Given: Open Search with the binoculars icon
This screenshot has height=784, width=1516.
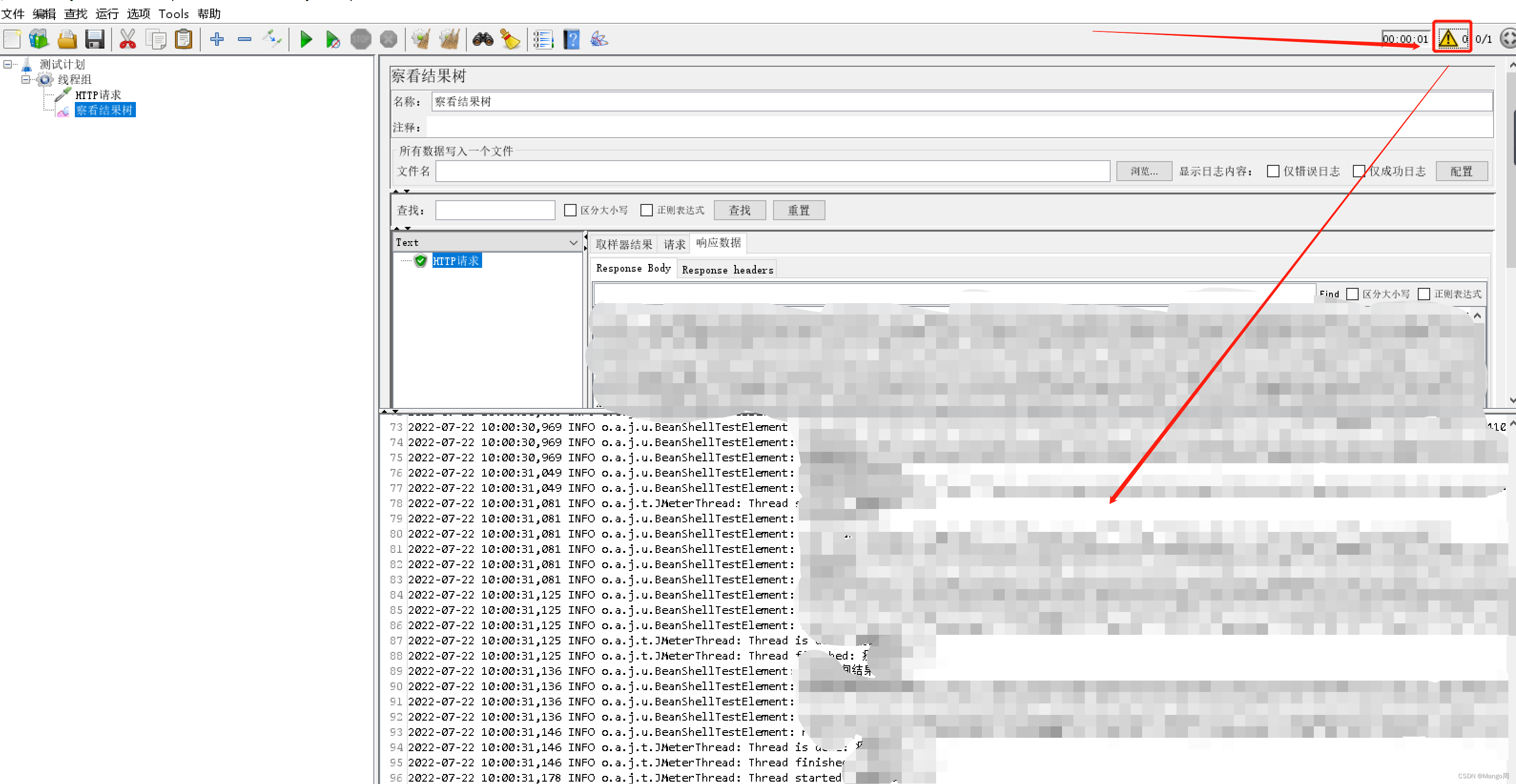Looking at the screenshot, I should (x=483, y=40).
